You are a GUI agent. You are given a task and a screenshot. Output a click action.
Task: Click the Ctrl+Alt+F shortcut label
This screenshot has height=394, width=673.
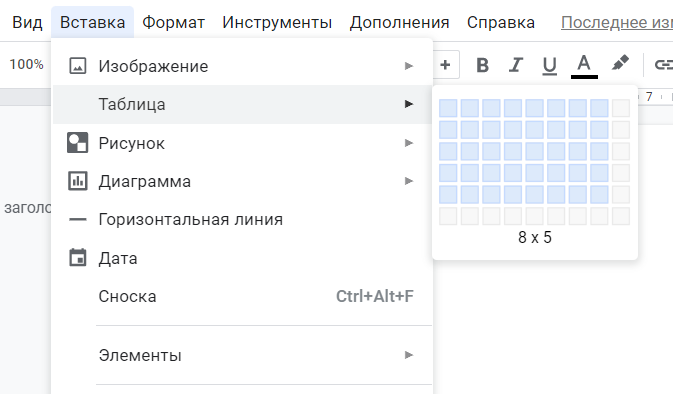[375, 296]
